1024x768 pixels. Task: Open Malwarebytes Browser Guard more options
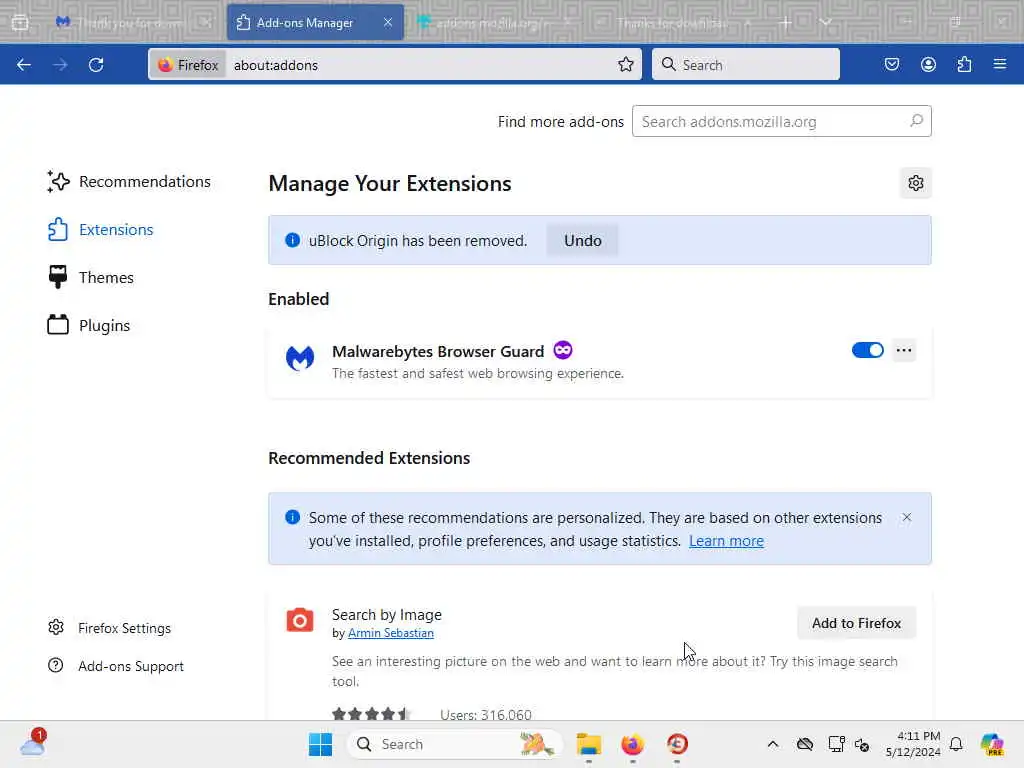click(x=904, y=350)
